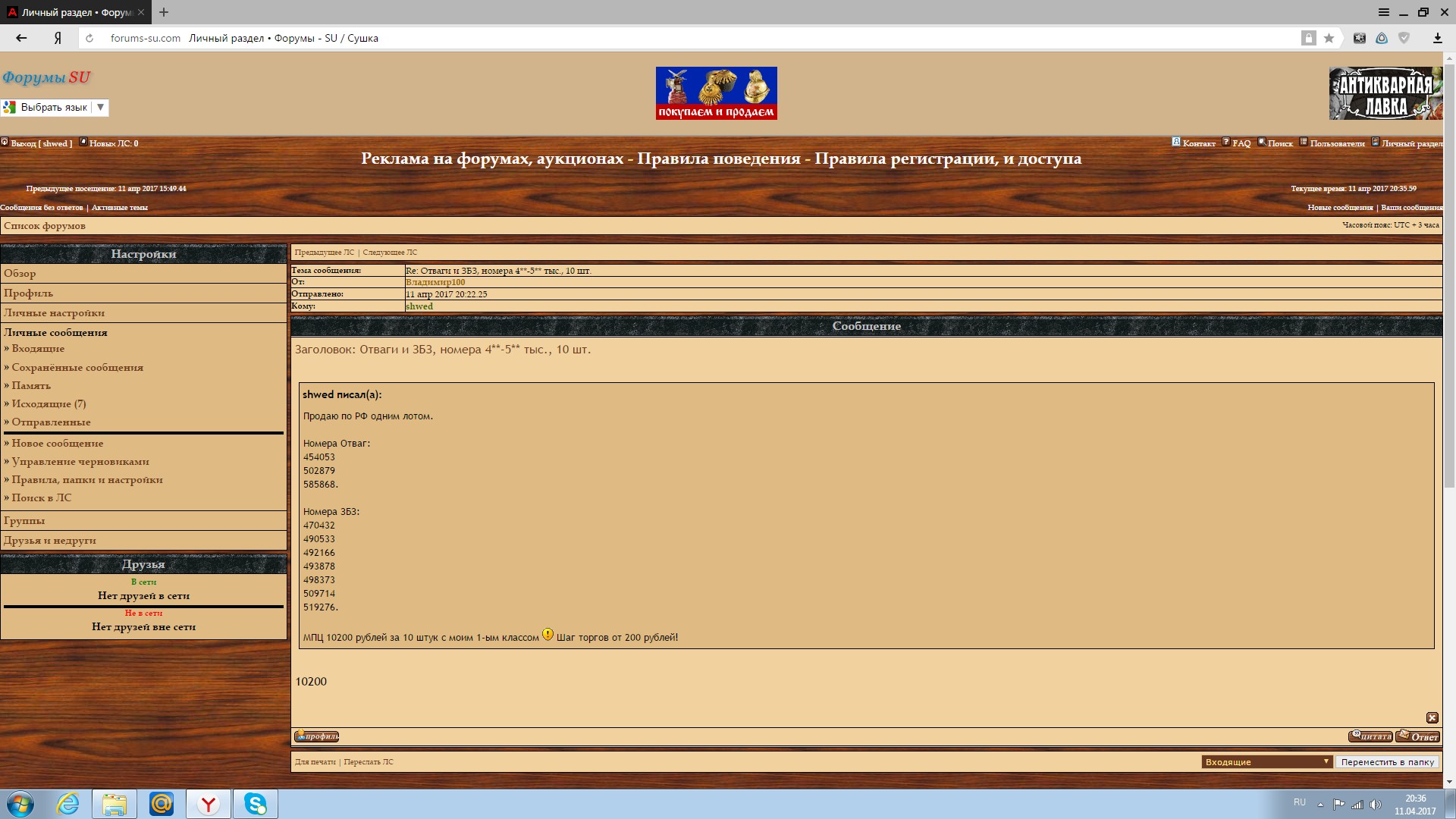Open the Yandex browser hamburger menu
1456x819 pixels.
(1384, 12)
